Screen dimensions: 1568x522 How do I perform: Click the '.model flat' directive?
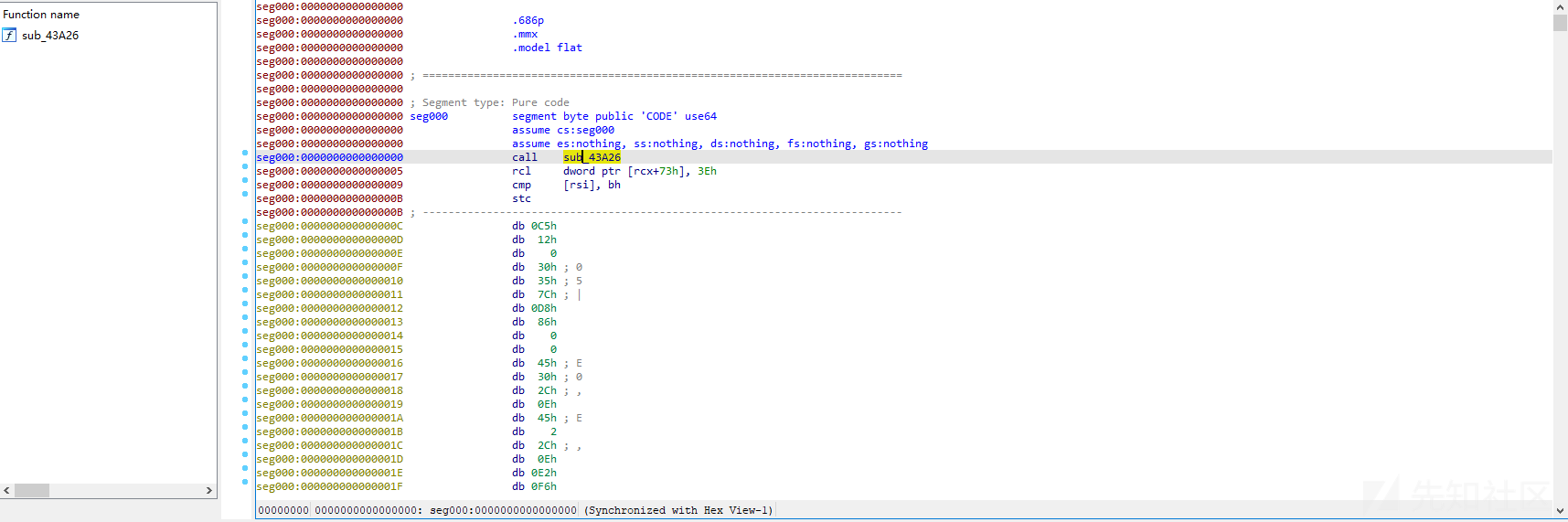(547, 48)
